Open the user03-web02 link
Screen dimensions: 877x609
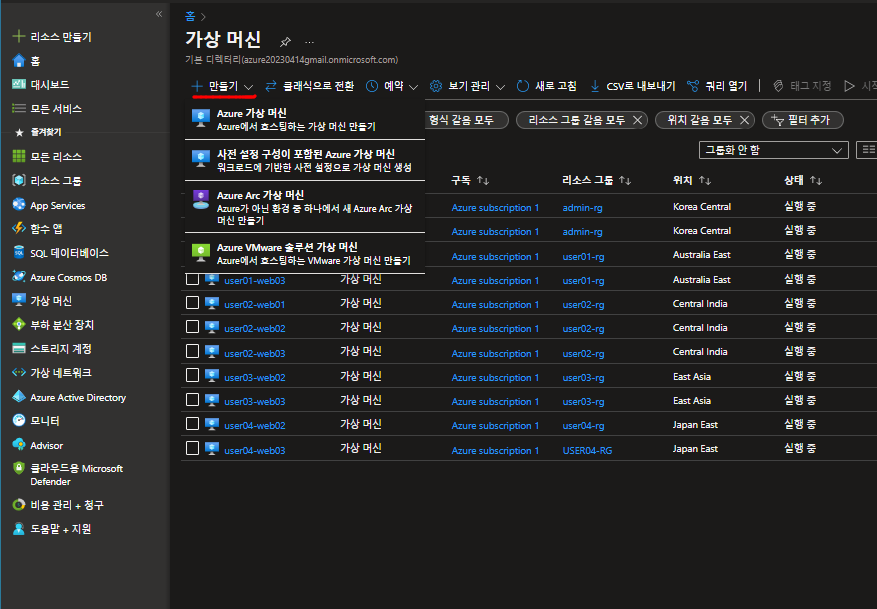(x=254, y=377)
